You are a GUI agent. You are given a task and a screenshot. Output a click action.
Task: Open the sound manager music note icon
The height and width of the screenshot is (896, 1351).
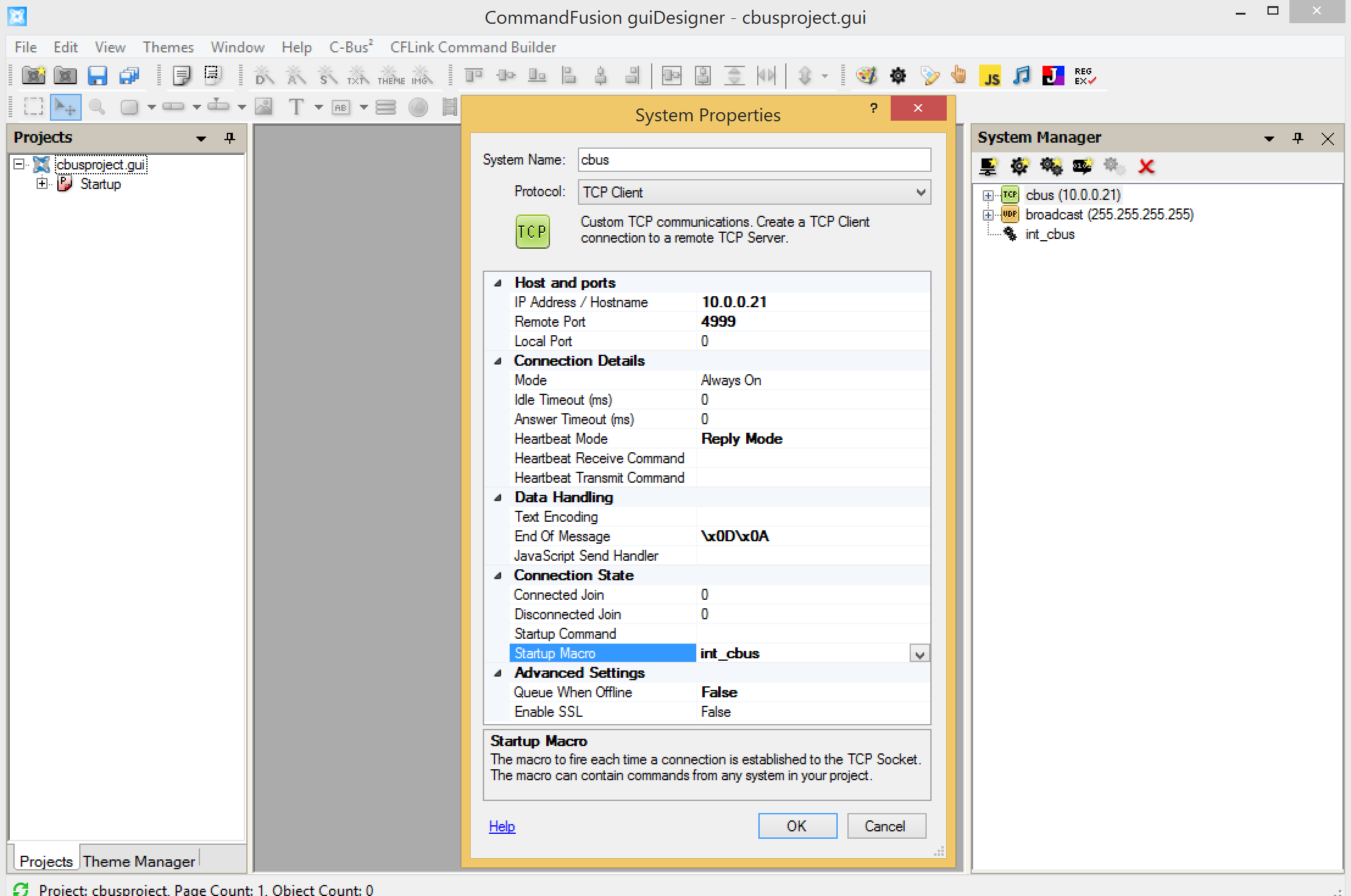[x=1021, y=76]
